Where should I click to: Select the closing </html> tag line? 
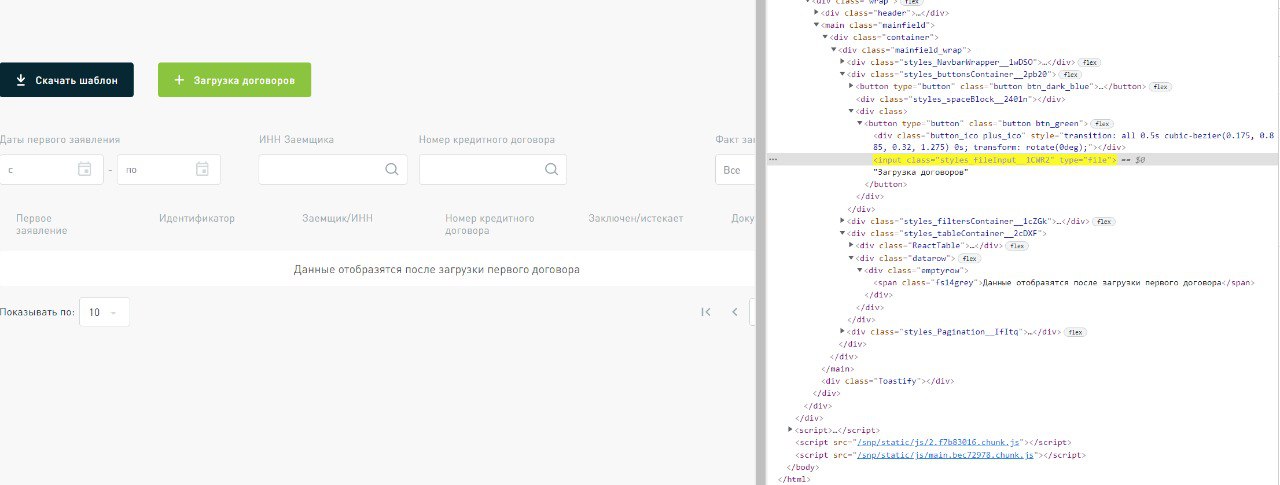[795, 479]
